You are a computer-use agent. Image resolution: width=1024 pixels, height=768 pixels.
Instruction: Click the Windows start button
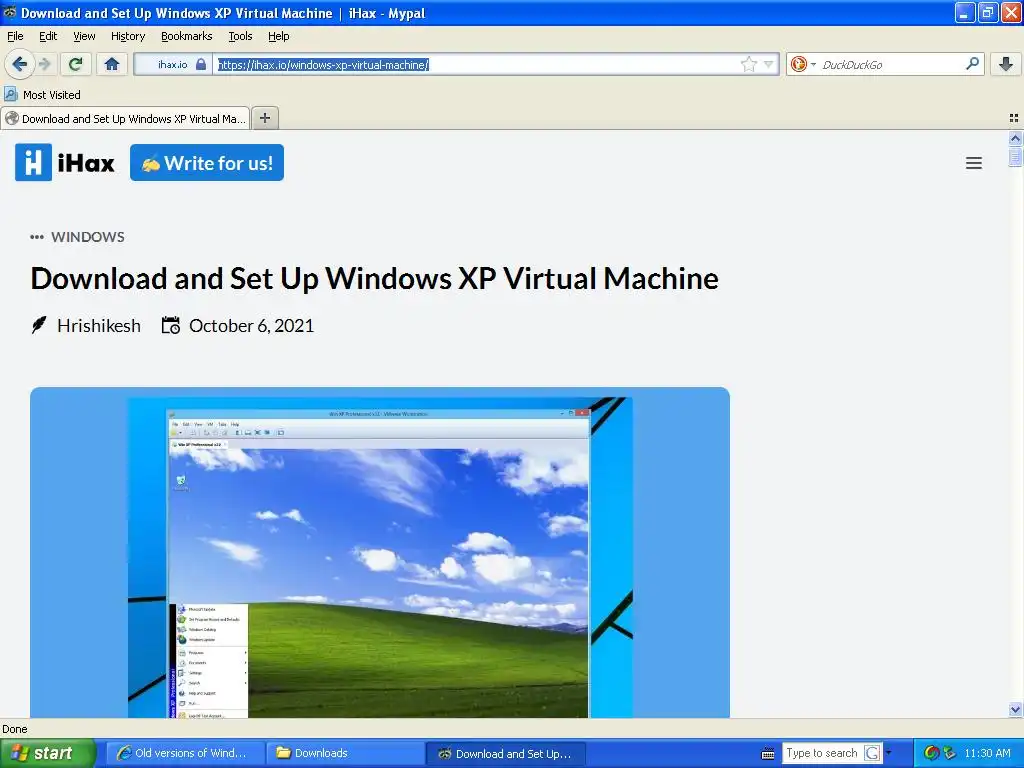(47, 753)
